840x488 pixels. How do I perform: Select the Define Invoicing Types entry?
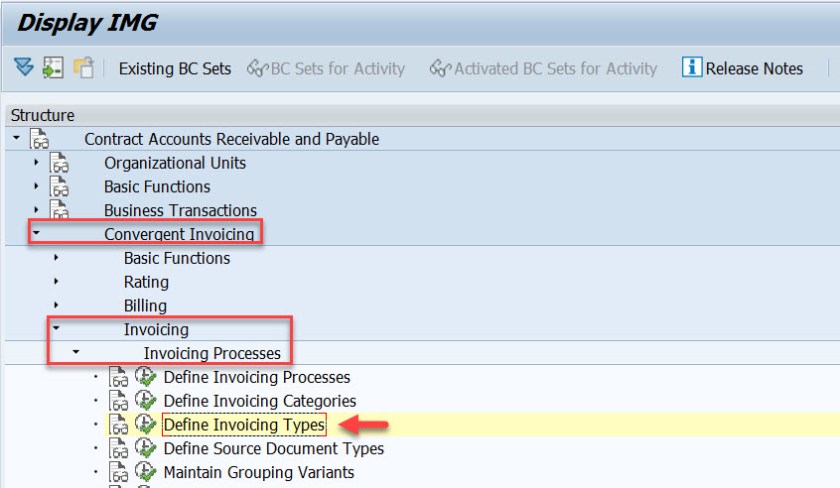pyautogui.click(x=244, y=425)
